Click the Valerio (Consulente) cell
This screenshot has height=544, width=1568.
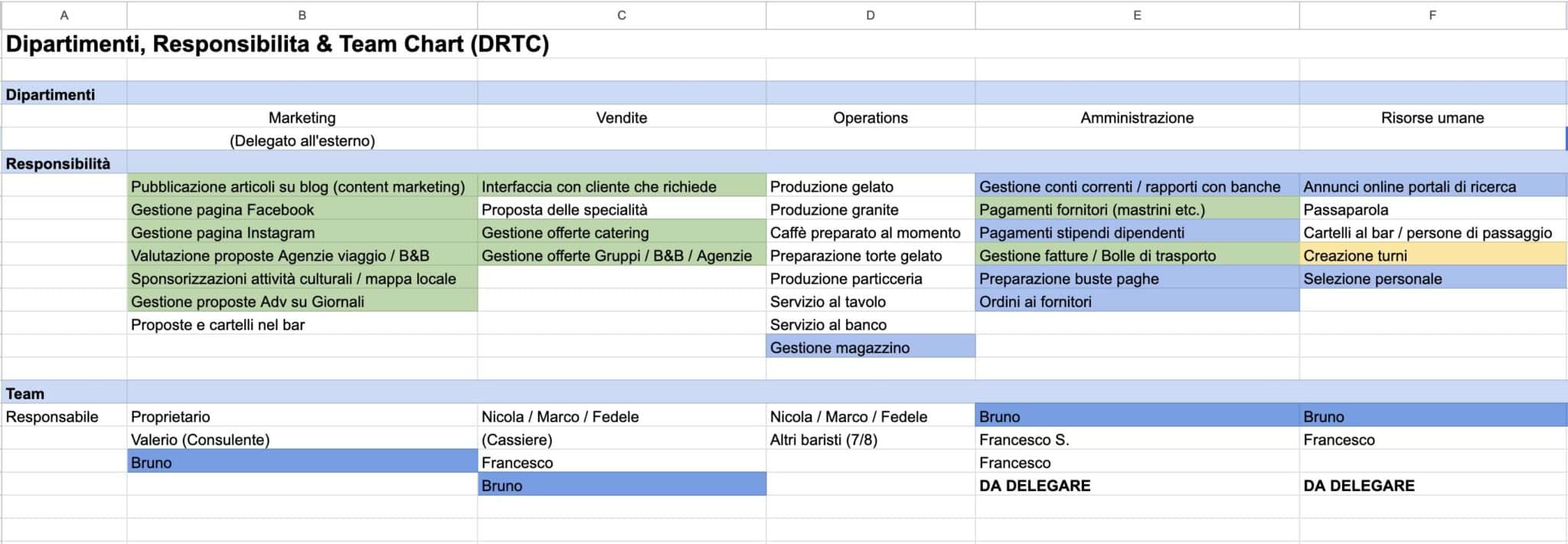pyautogui.click(x=302, y=439)
